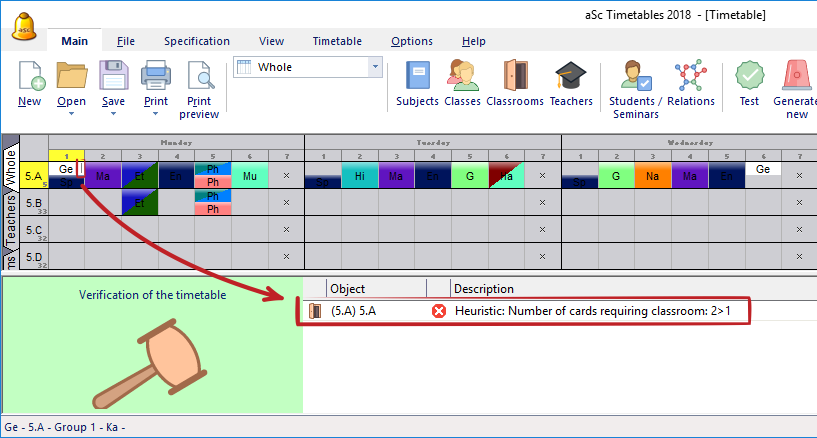Viewport: 817px width, 438px height.
Task: Open the Teachers graduation cap icon
Action: coord(571,77)
